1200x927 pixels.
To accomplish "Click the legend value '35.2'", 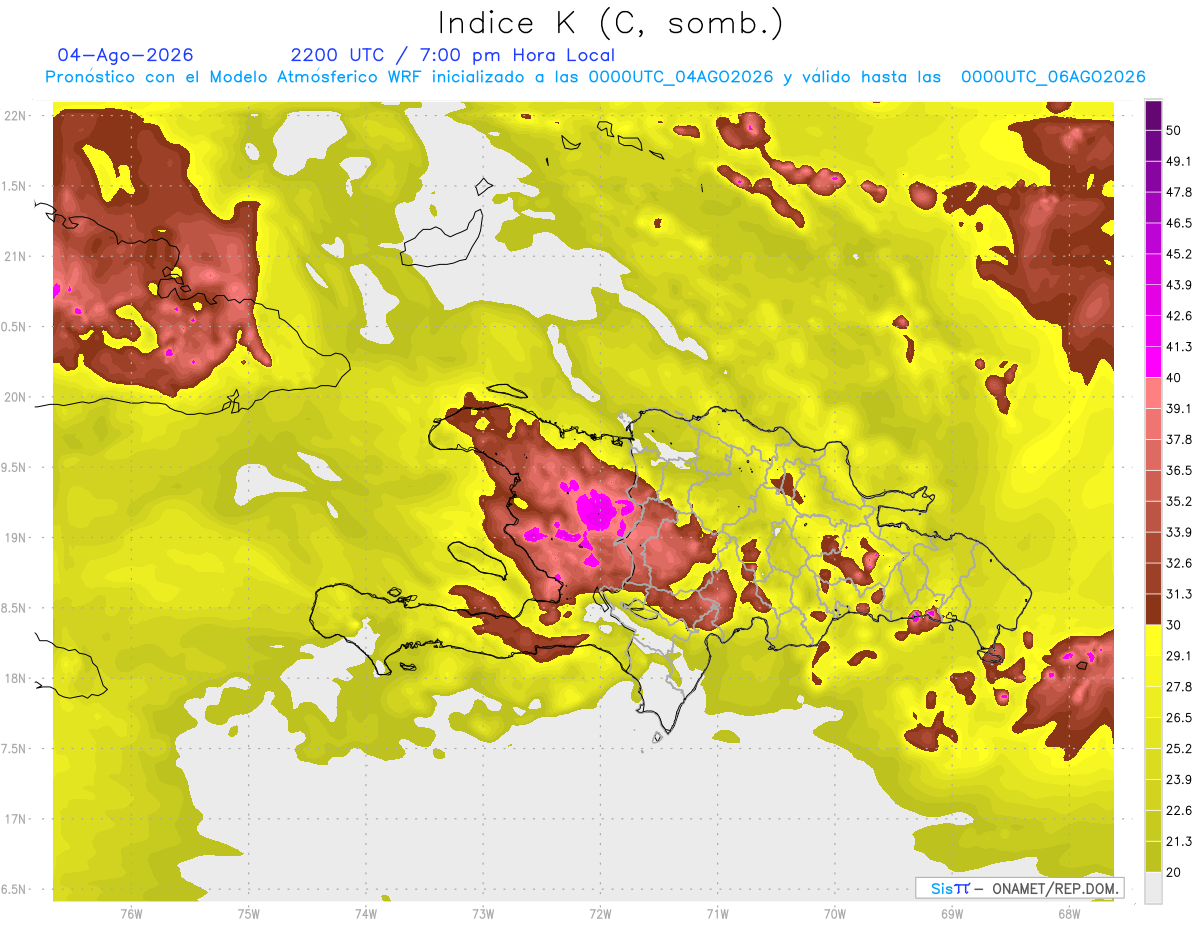I will click(1178, 501).
